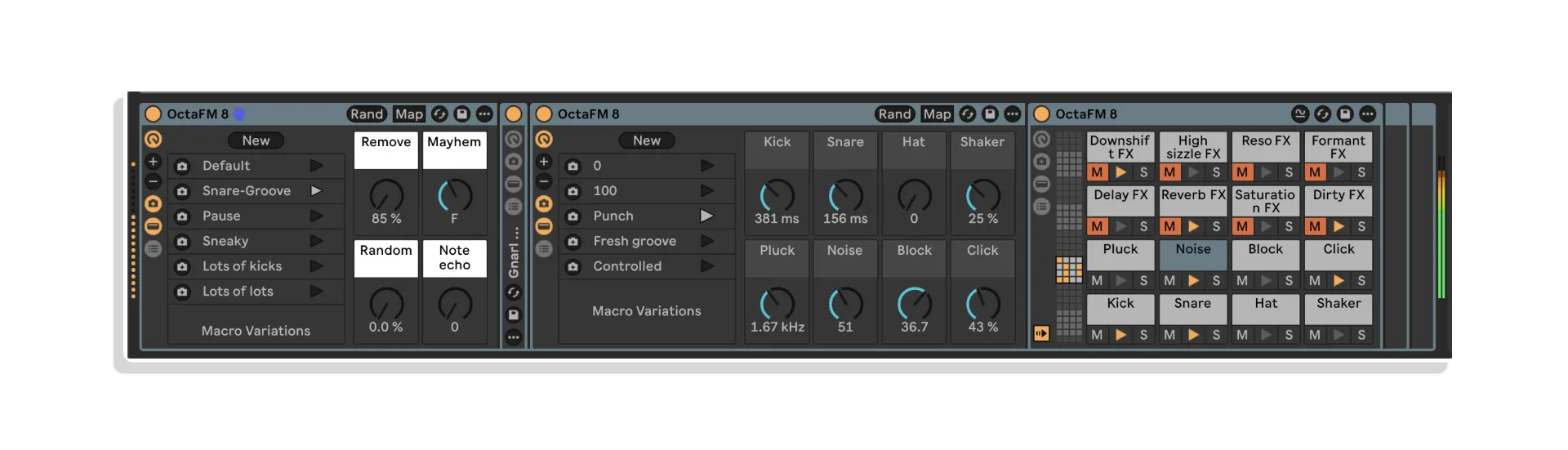Screen dimensions: 1568x450
Task: Open more options icon on second device
Action: tap(1012, 114)
